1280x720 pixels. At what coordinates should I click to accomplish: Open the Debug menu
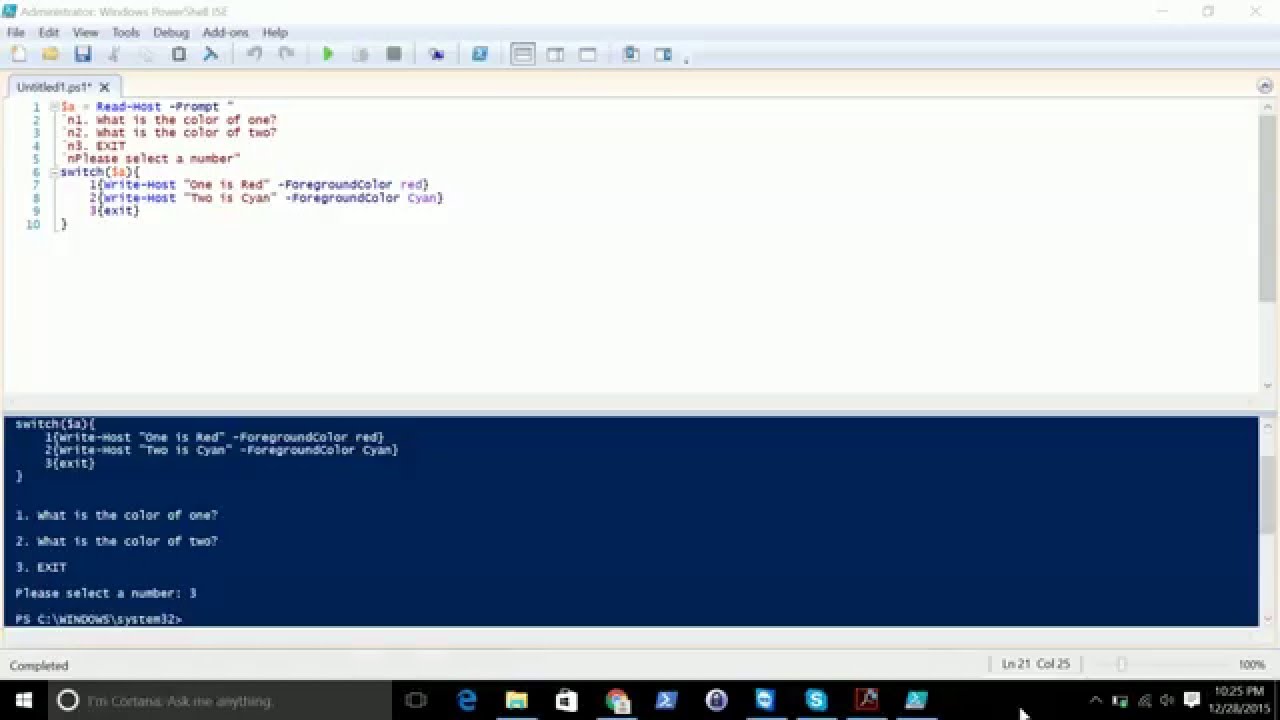coord(171,32)
